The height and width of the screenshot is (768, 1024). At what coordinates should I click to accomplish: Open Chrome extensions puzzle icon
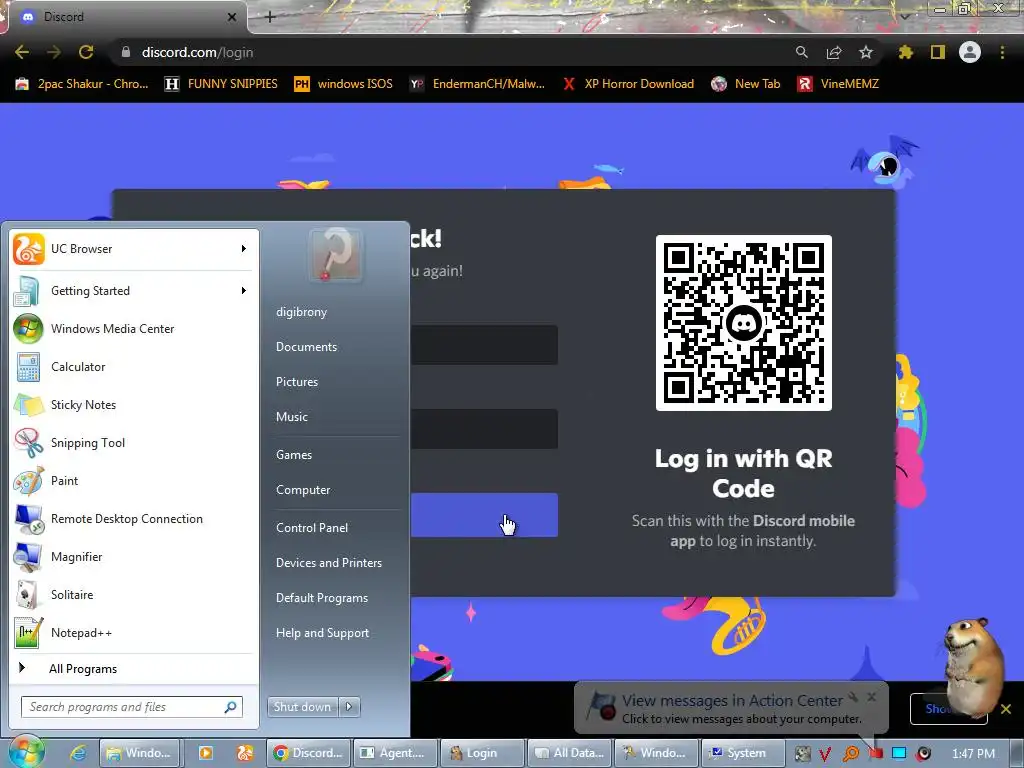(905, 52)
